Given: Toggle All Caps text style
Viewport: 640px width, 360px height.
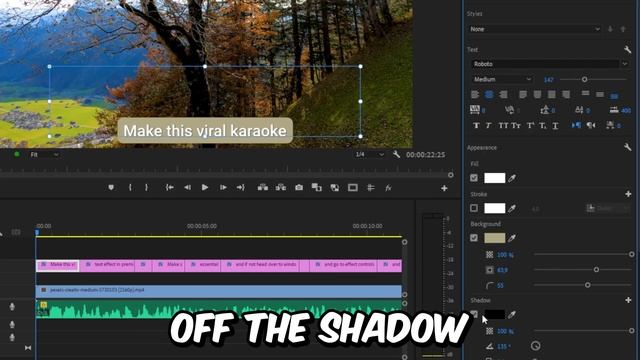Looking at the screenshot, I should click(503, 125).
